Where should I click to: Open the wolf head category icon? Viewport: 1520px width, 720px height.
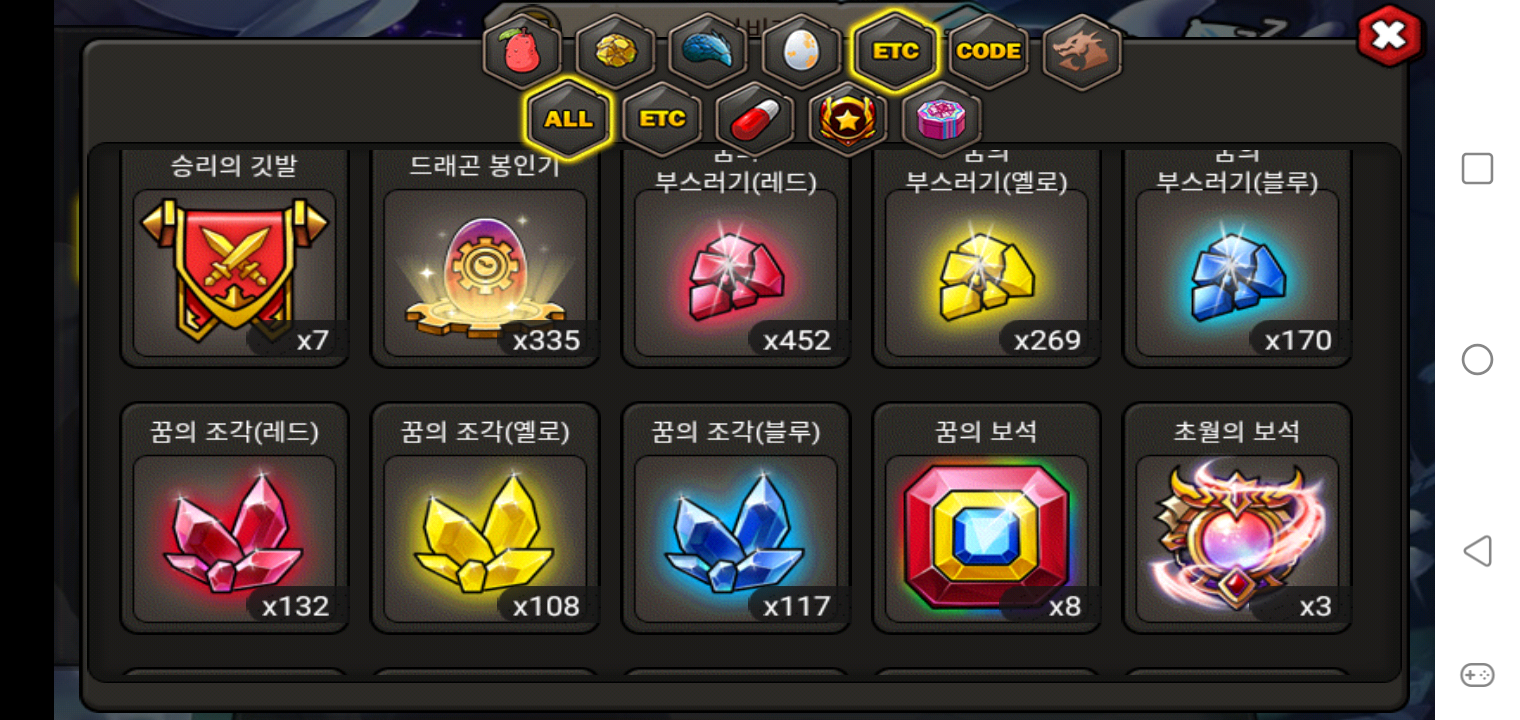[x=1082, y=51]
